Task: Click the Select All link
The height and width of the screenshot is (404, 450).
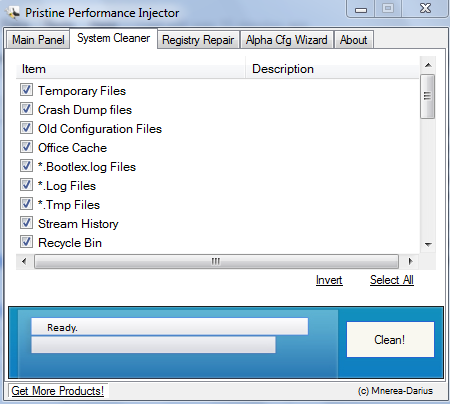Action: (x=392, y=280)
